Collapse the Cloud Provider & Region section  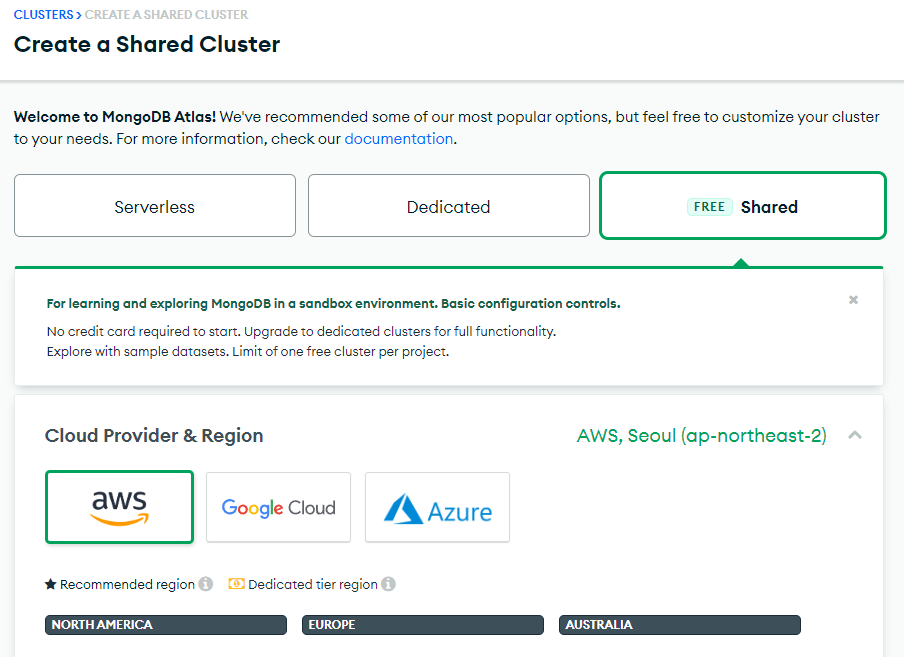point(855,435)
